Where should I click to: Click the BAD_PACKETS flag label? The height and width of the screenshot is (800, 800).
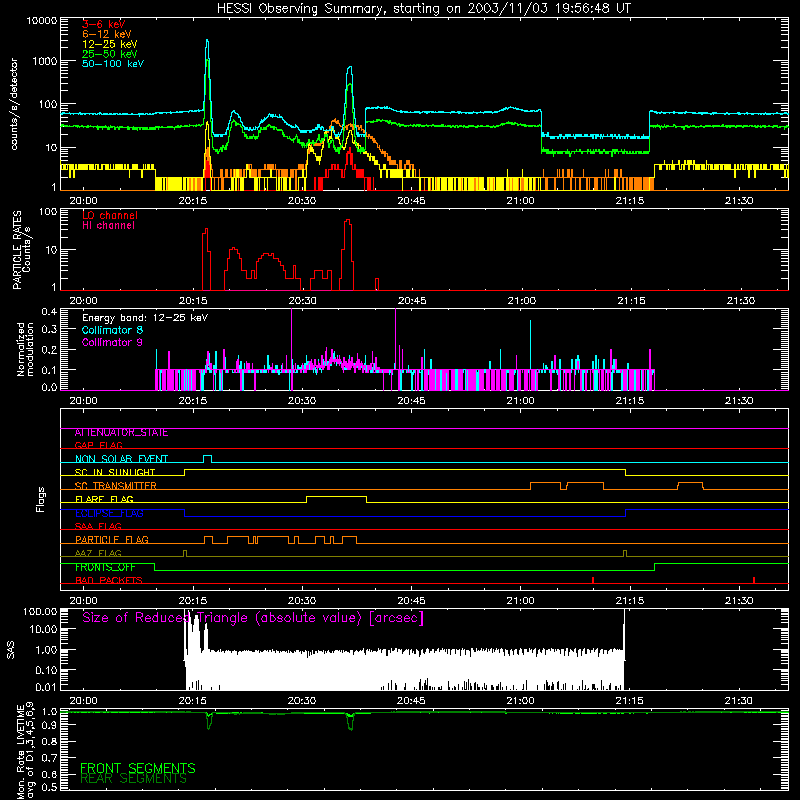click(x=109, y=580)
